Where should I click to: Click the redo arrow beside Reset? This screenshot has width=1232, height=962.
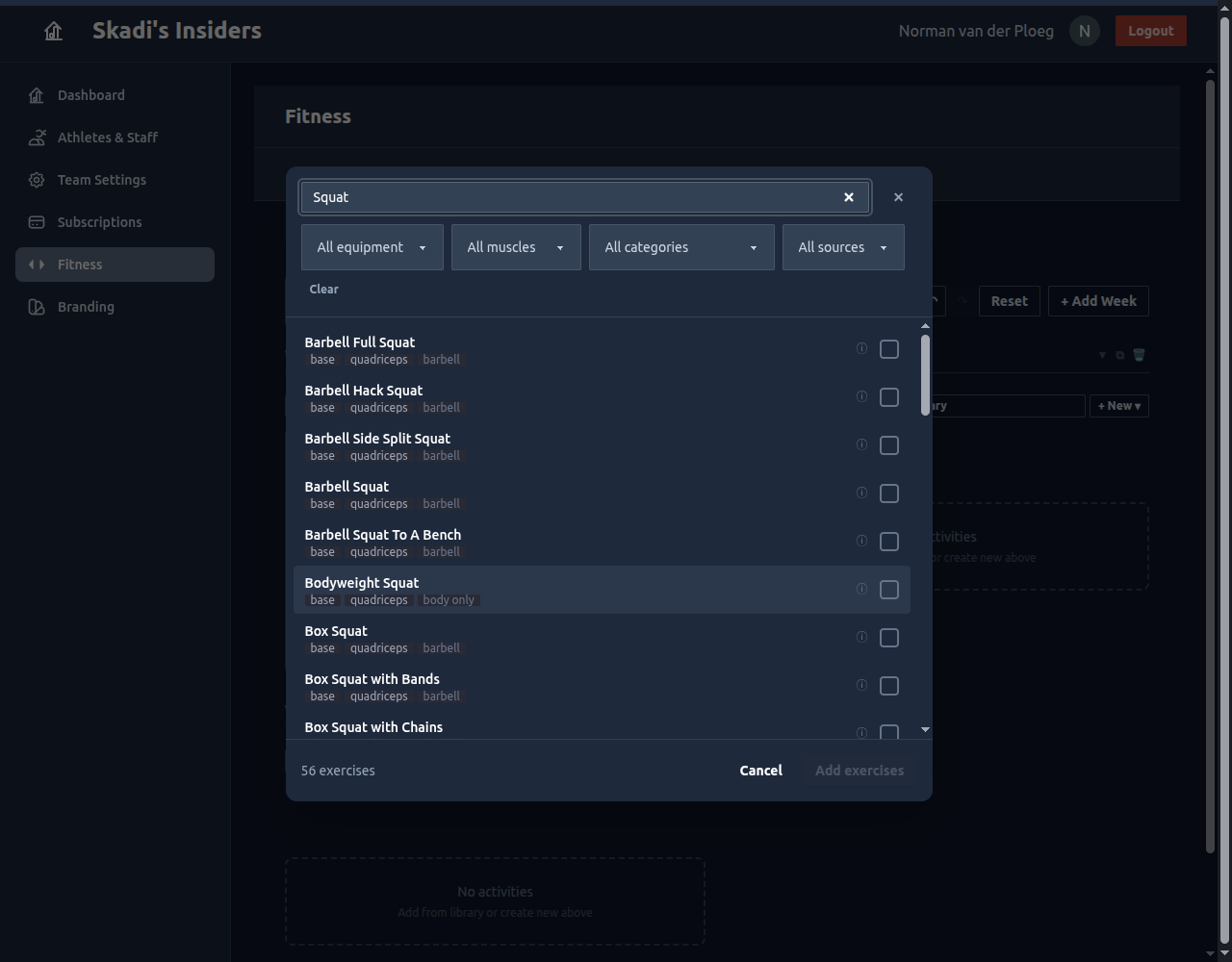pos(962,301)
